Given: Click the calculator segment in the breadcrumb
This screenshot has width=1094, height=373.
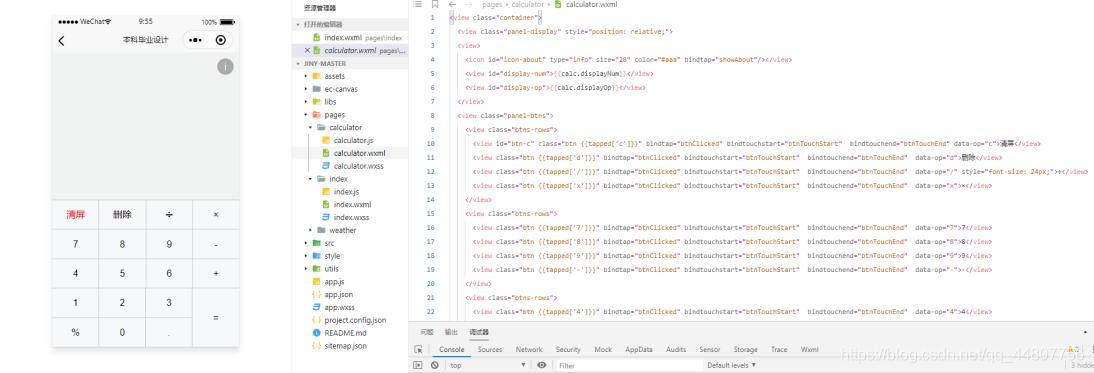Looking at the screenshot, I should point(527,4).
